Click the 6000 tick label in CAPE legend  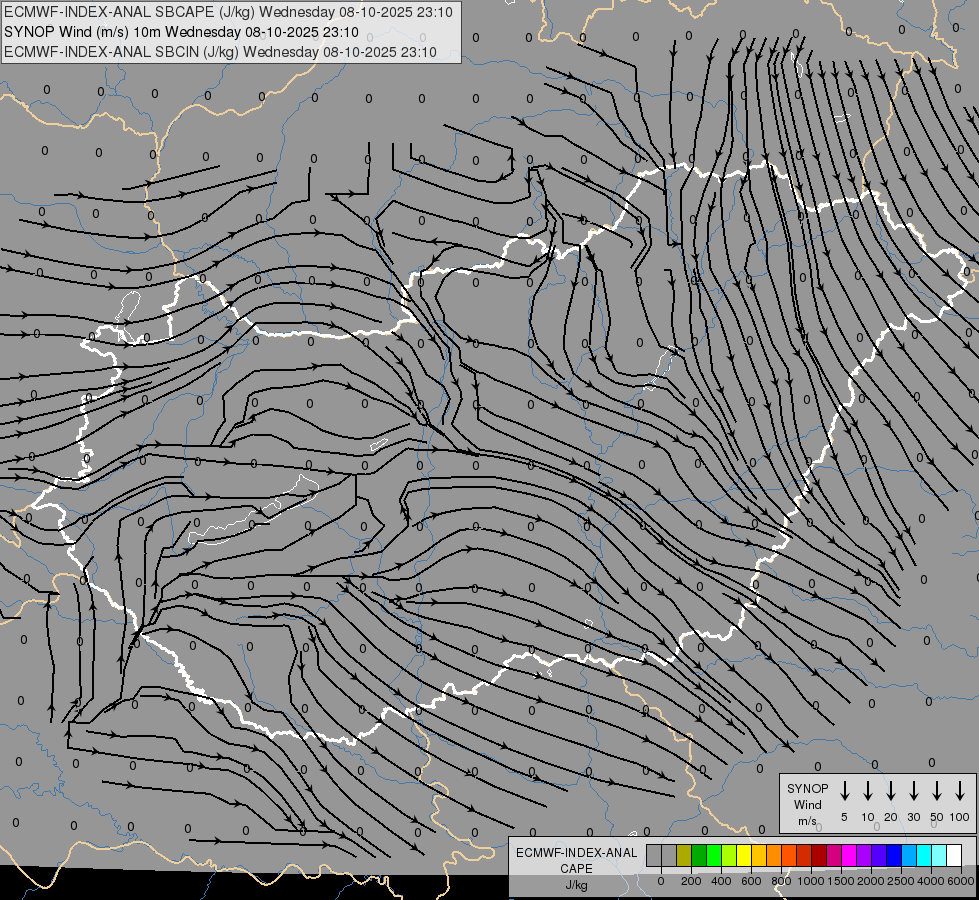pyautogui.click(x=961, y=881)
